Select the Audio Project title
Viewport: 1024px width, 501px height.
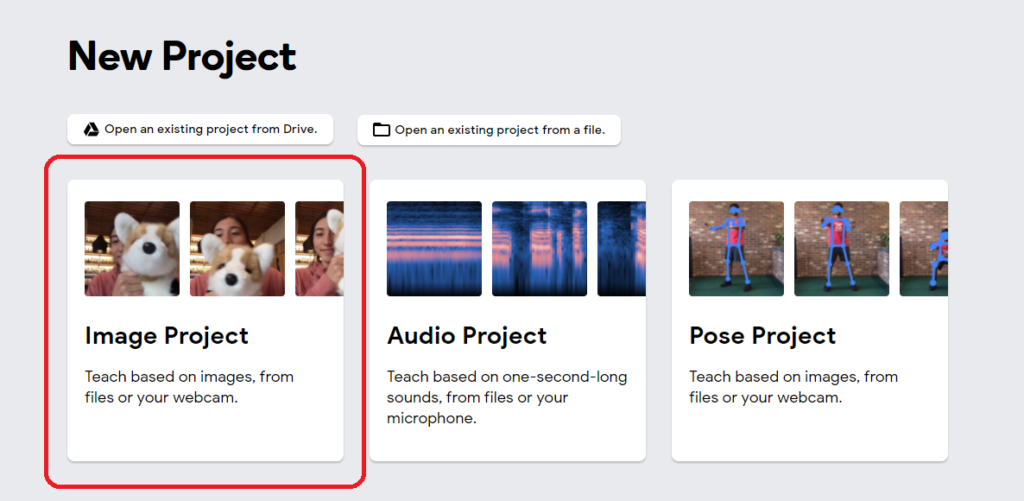(467, 336)
